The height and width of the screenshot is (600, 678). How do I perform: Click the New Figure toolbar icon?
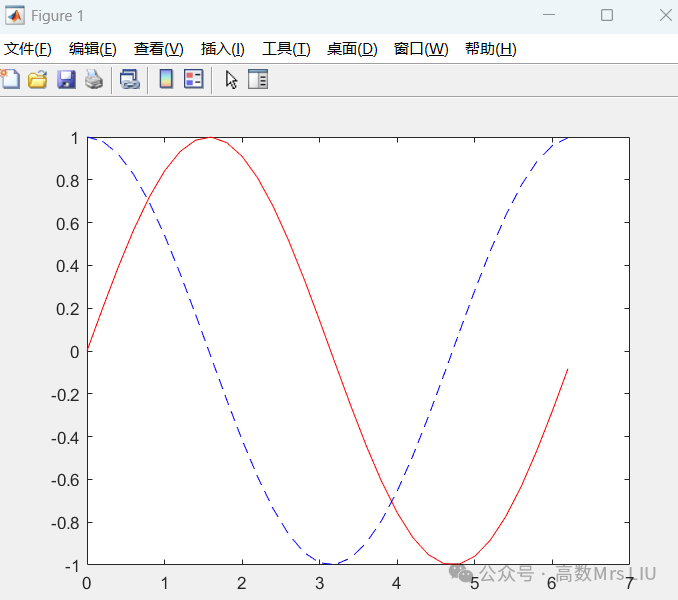click(x=10, y=80)
